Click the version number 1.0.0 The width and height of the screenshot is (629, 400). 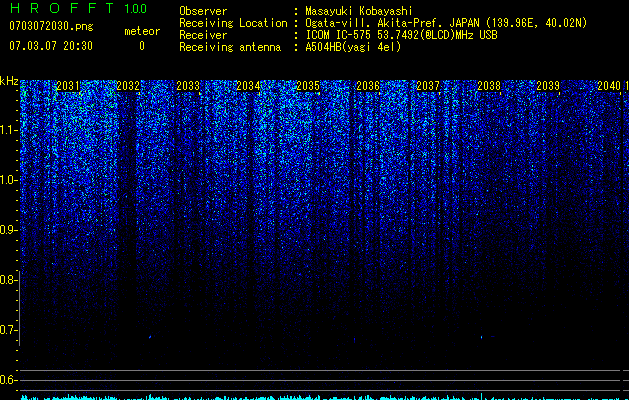click(136, 9)
